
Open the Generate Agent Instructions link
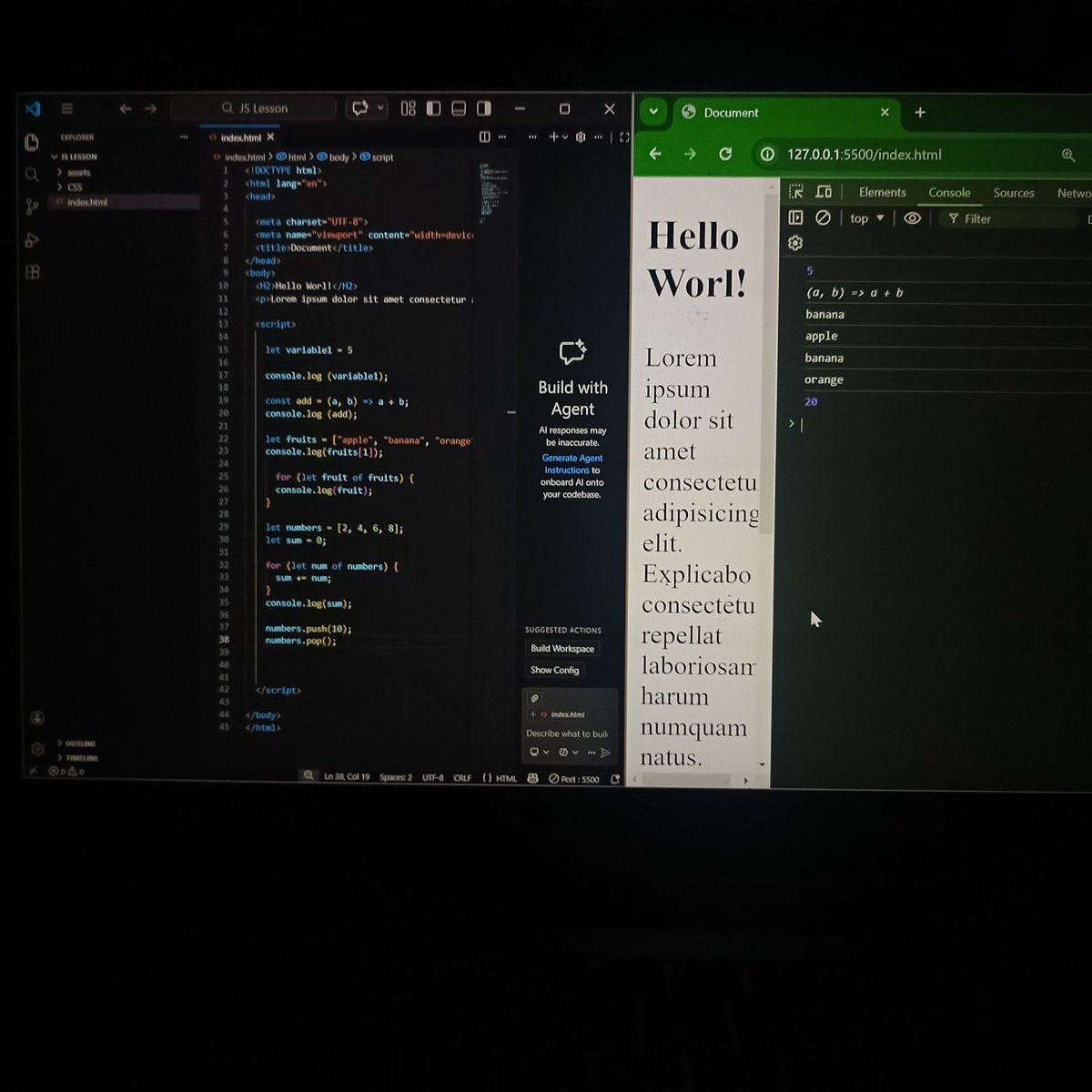(x=572, y=464)
